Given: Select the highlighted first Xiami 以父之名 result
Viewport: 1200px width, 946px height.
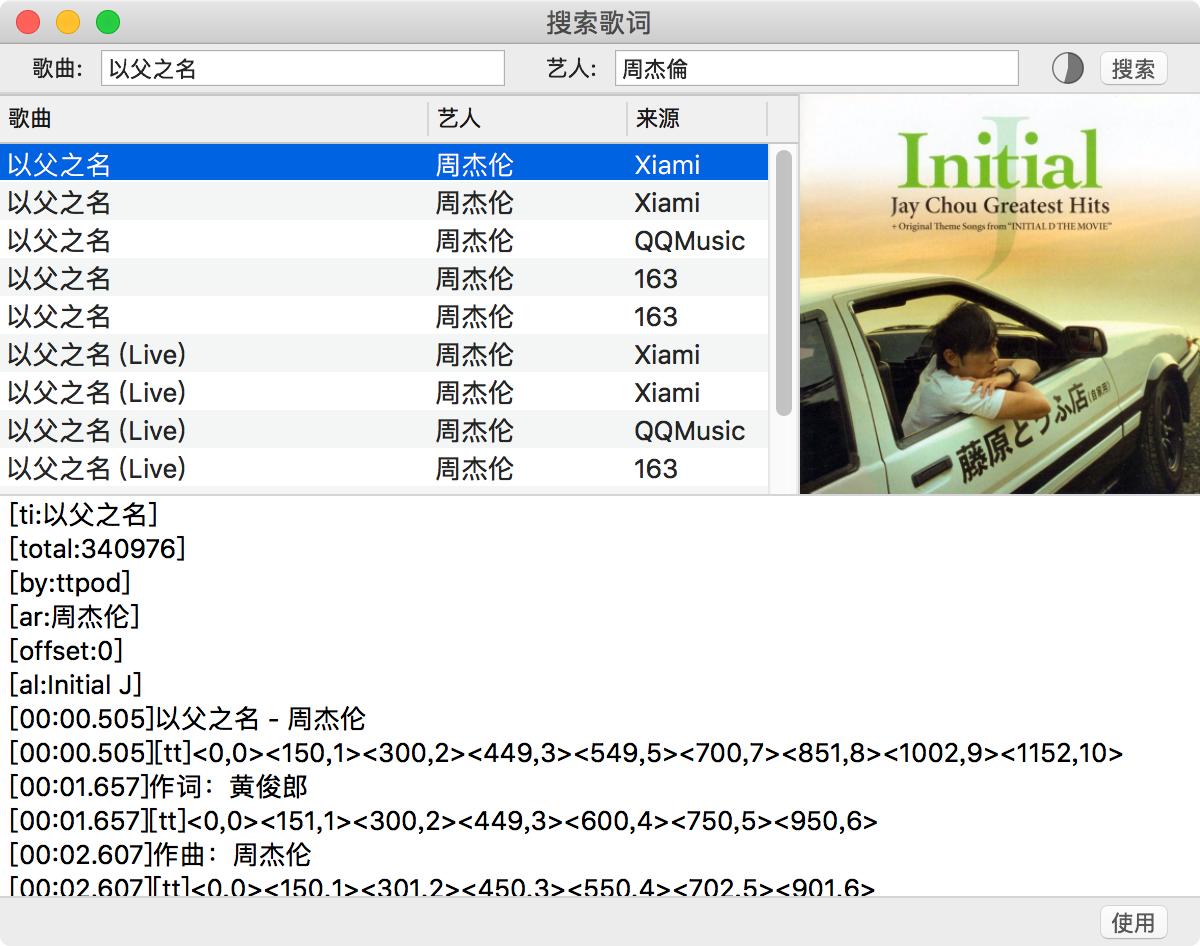Looking at the screenshot, I should (384, 164).
